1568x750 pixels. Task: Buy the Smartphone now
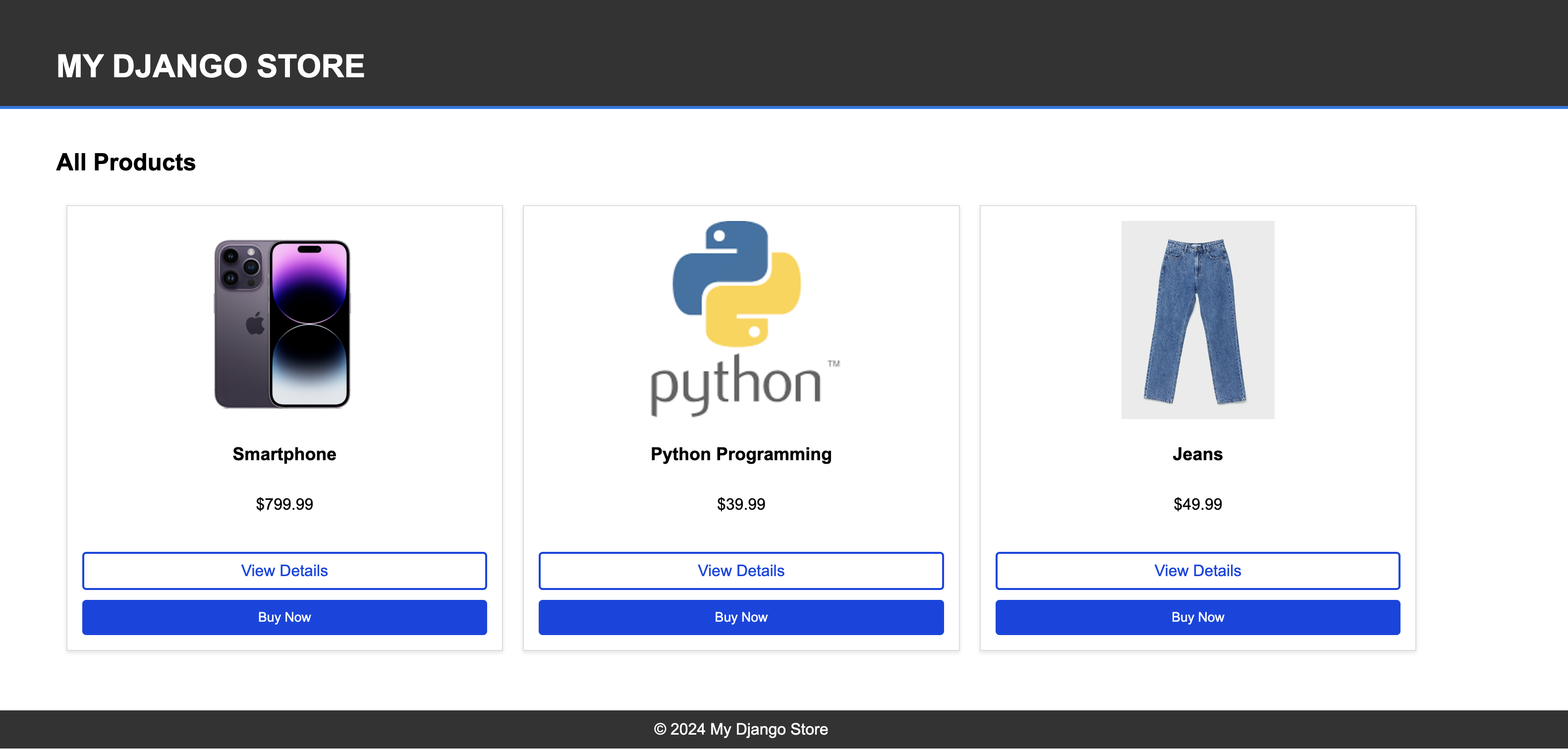[284, 617]
